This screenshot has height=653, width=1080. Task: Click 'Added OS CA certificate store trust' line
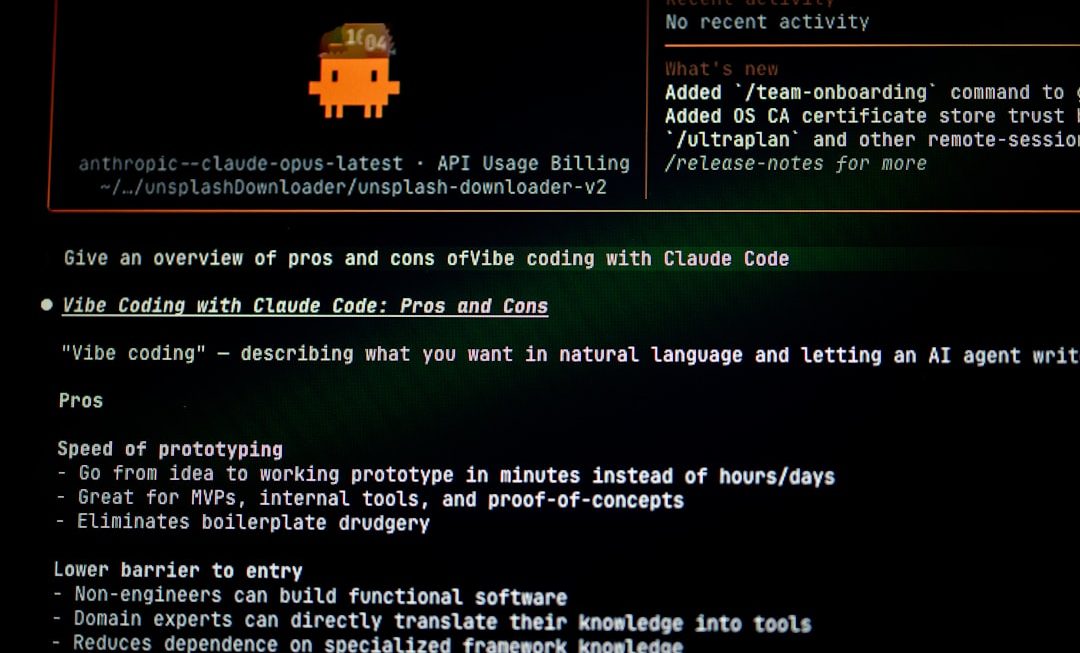[872, 116]
